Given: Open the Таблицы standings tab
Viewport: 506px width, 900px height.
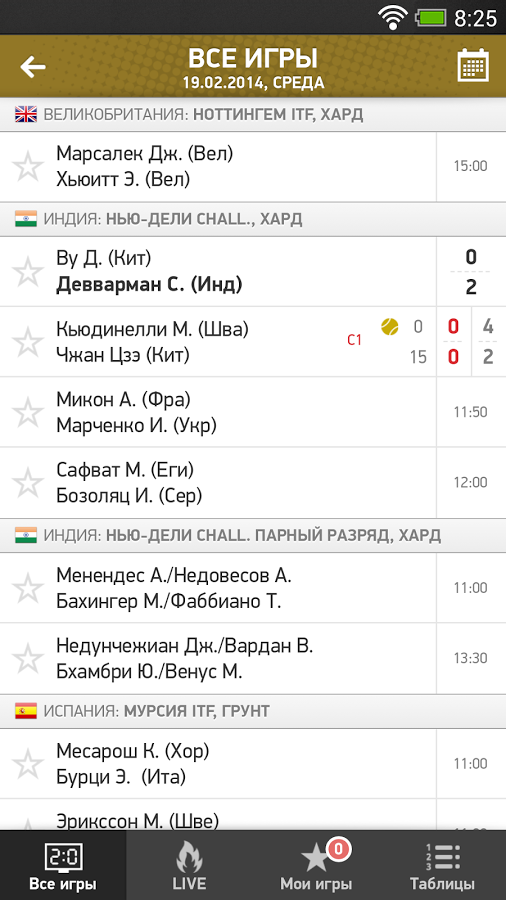Looking at the screenshot, I should (442, 865).
